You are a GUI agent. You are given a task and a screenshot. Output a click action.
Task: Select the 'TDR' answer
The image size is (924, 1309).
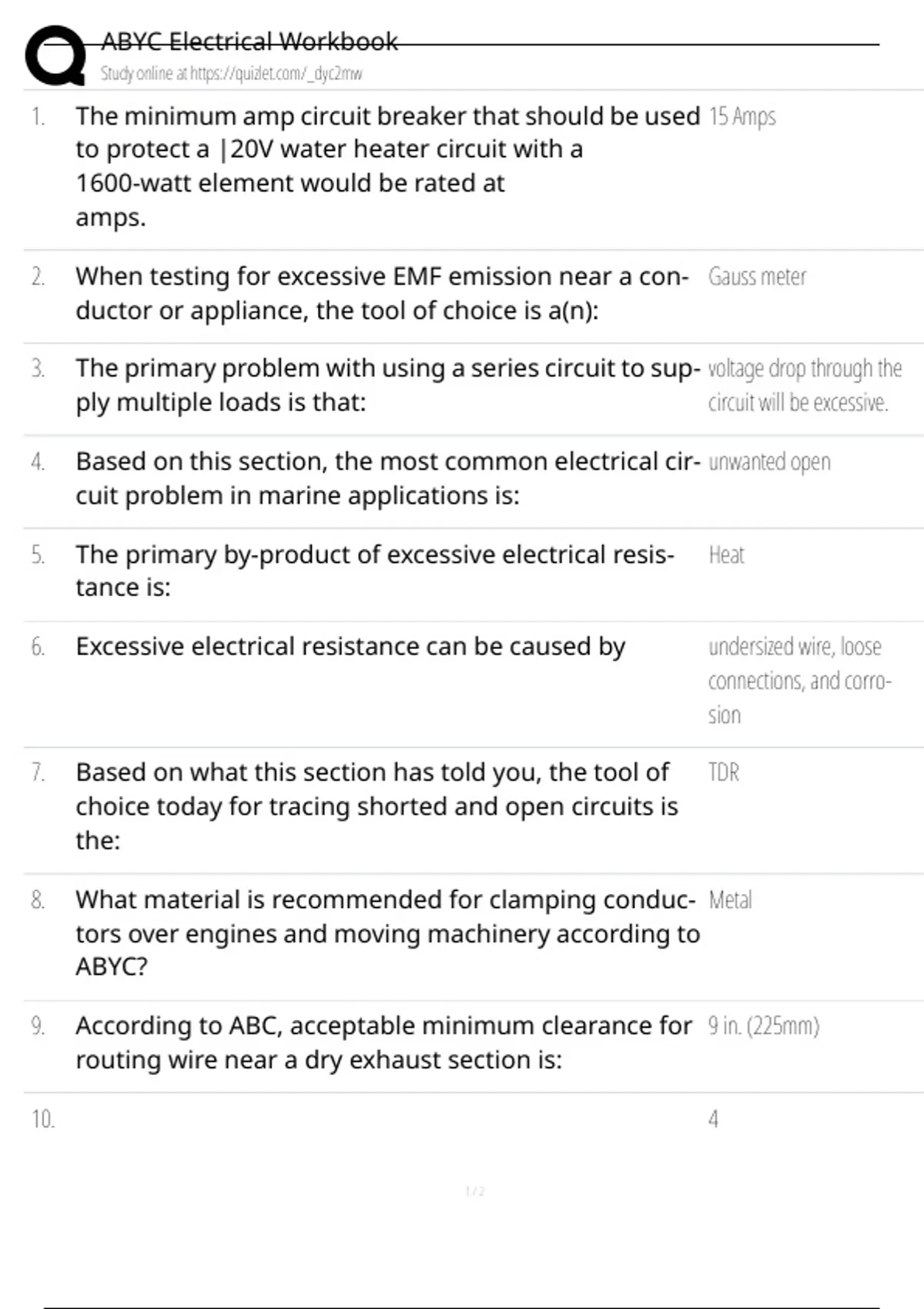[x=723, y=772]
